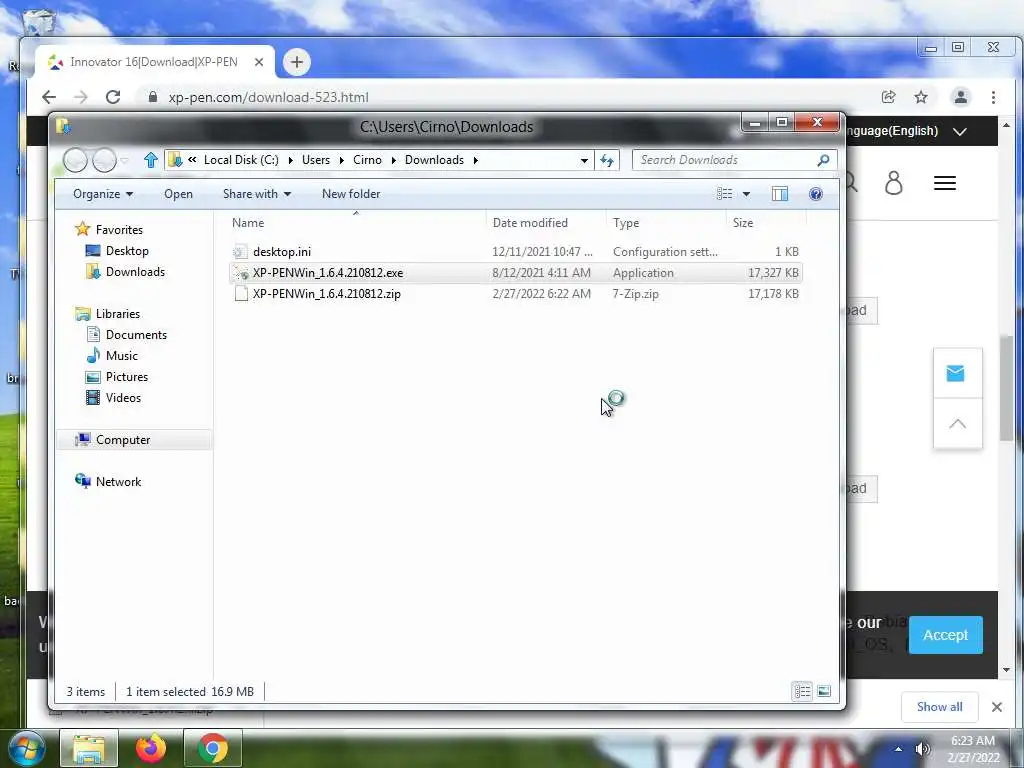Switch to large icons view in status bar
1024x768 pixels.
[x=824, y=691]
